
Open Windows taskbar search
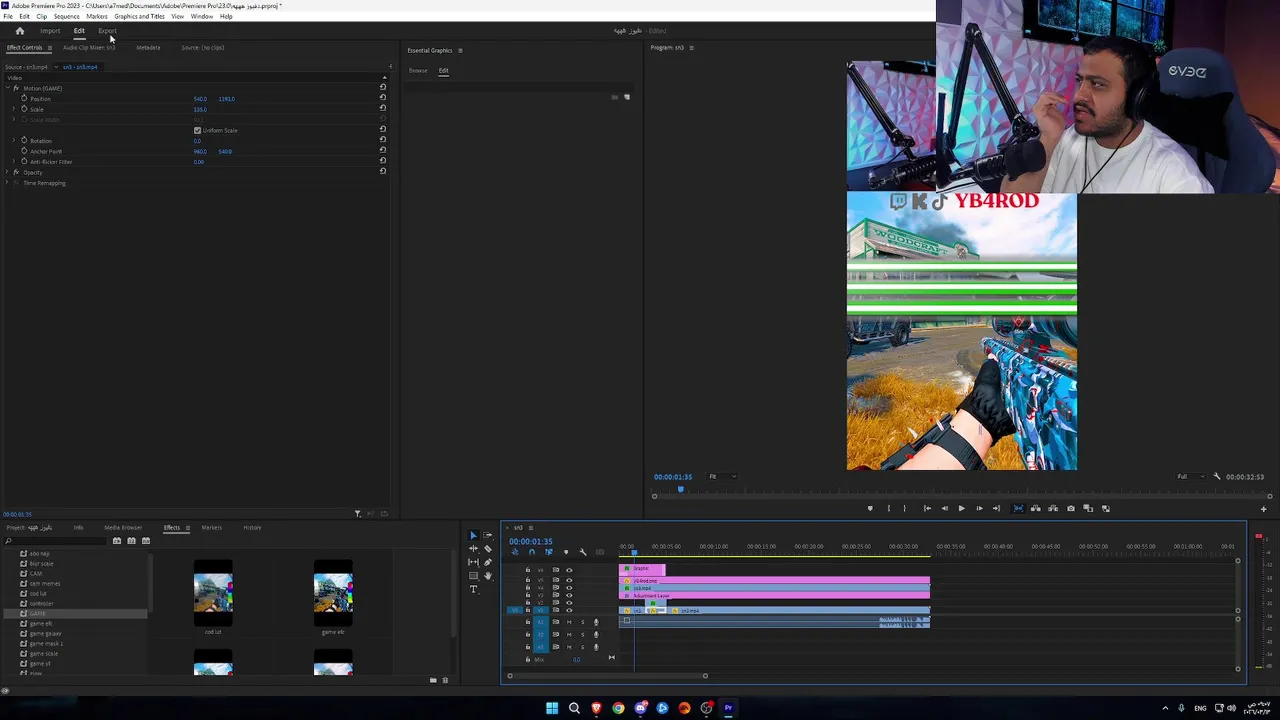(x=574, y=708)
